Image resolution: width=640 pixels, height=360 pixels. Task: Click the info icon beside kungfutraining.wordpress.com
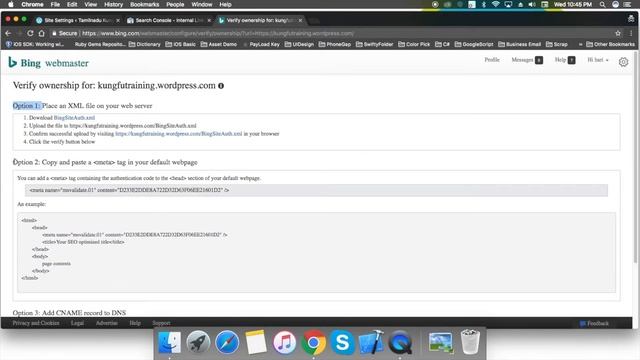pyautogui.click(x=221, y=86)
